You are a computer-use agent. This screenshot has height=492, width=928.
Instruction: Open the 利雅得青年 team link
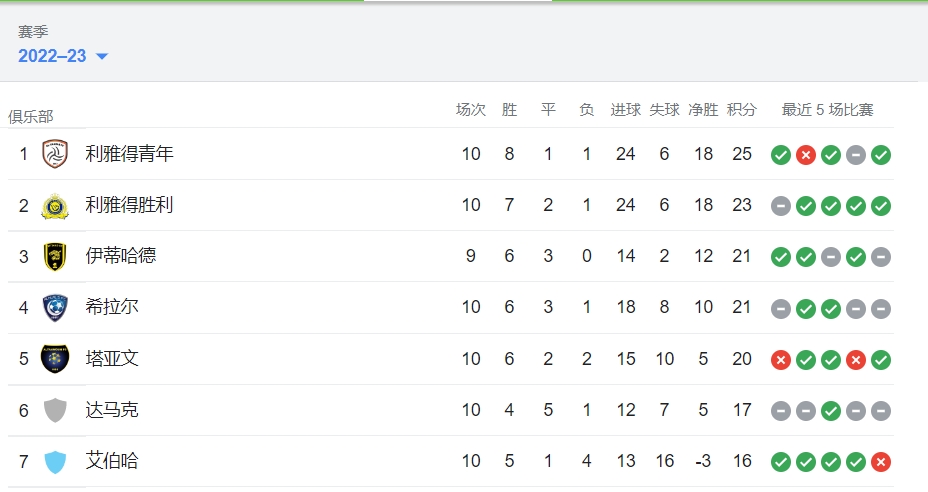[129, 154]
